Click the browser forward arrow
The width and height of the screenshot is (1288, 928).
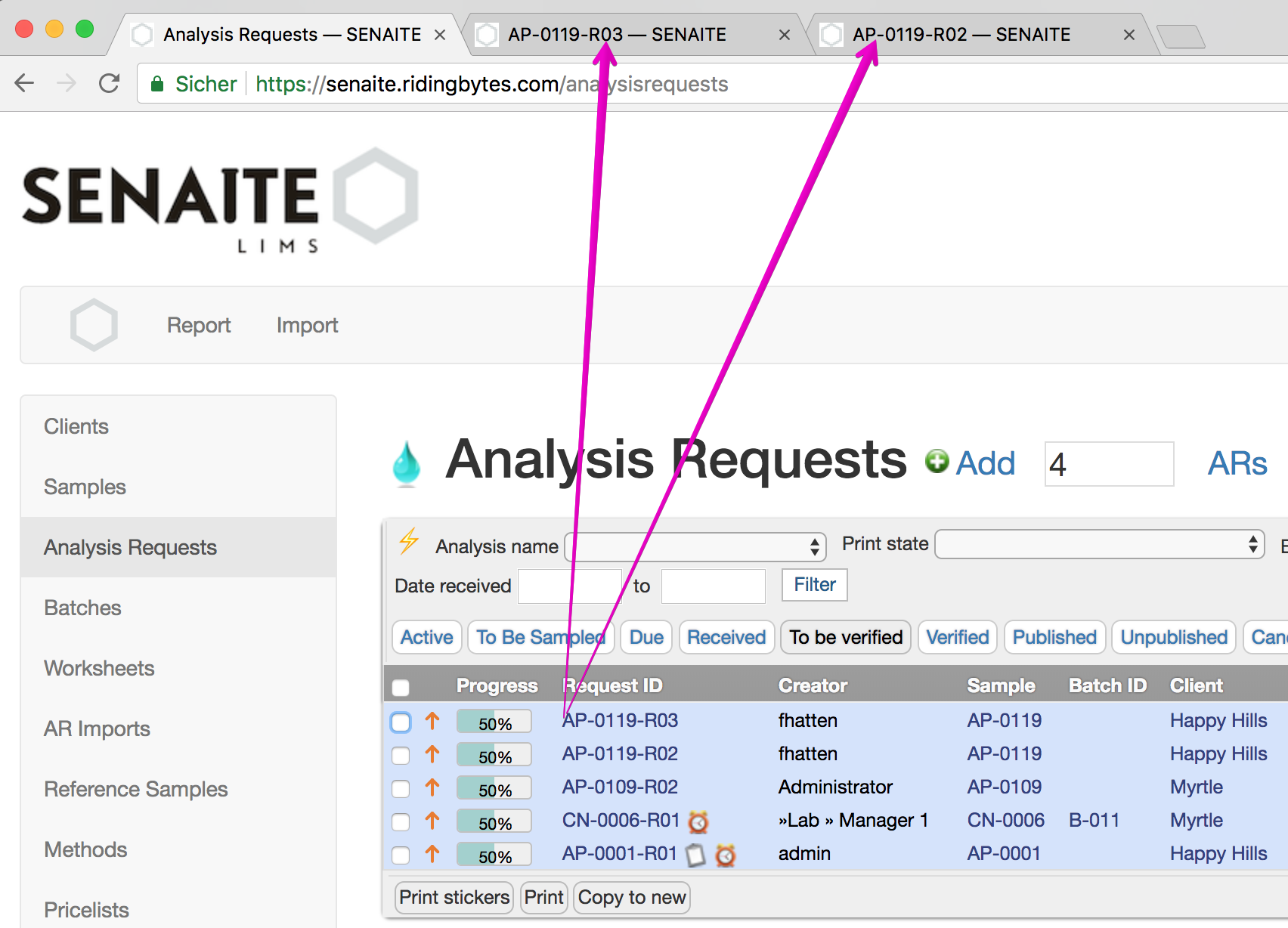tap(67, 83)
